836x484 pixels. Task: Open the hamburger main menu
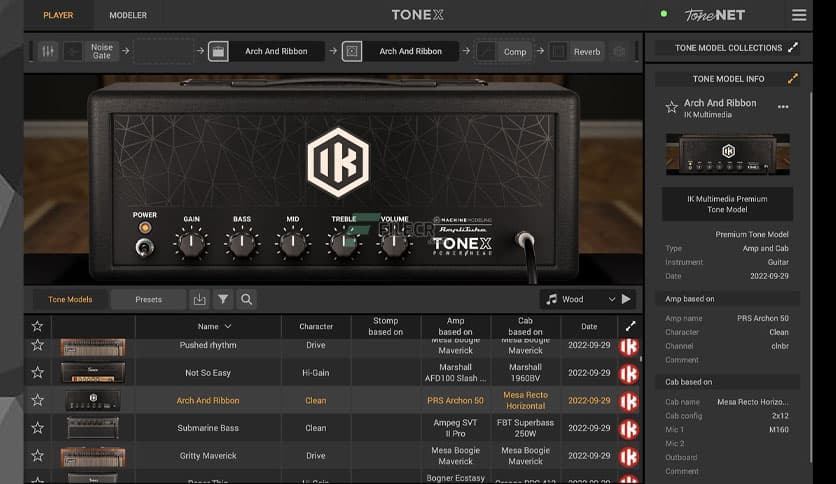click(799, 15)
